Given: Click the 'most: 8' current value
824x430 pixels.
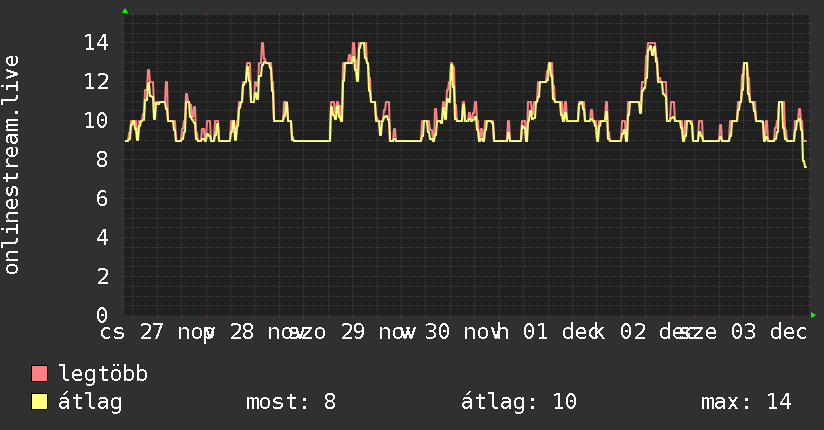Looking at the screenshot, I should coord(291,402).
